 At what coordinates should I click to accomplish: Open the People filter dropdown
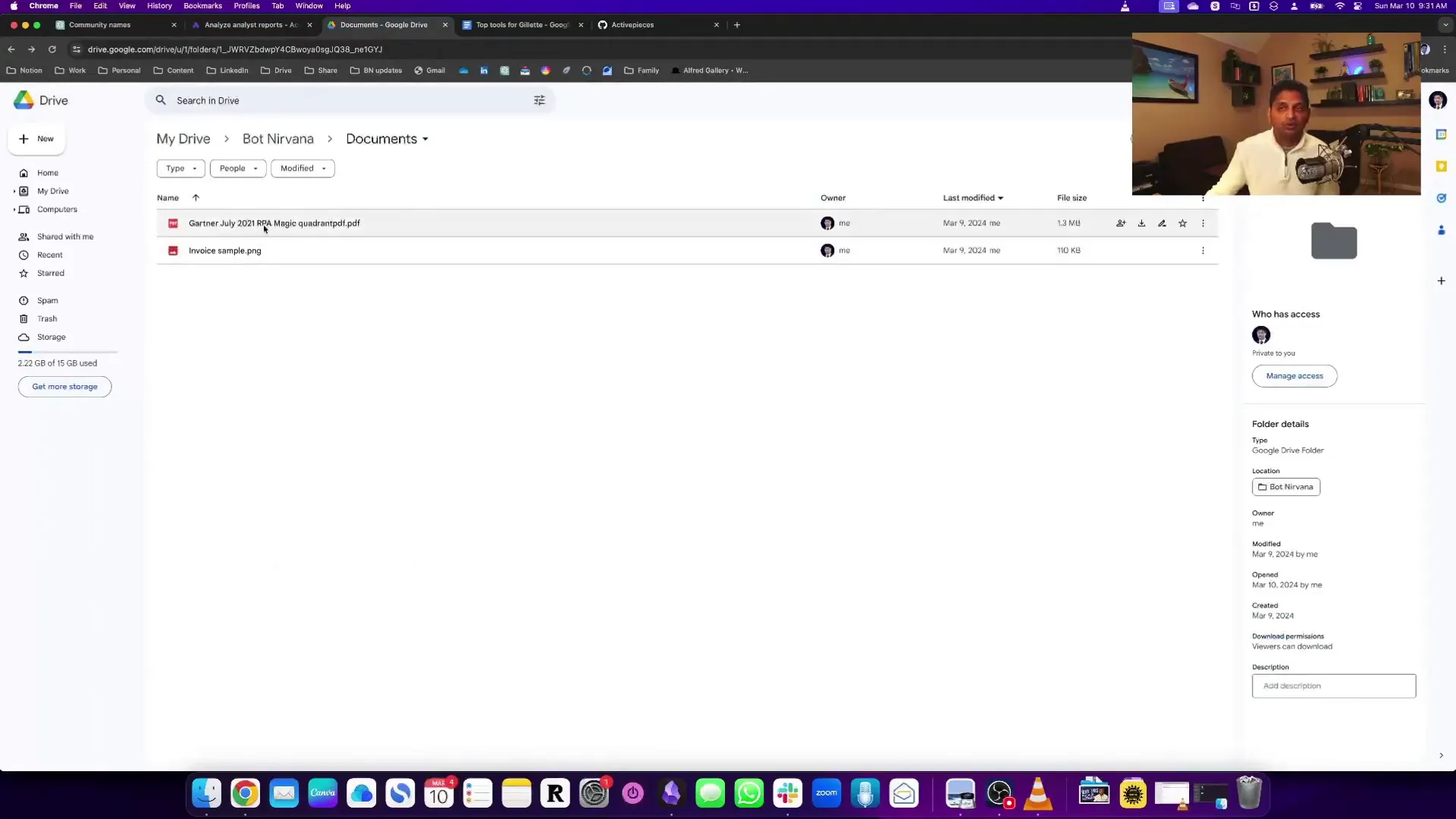[238, 168]
